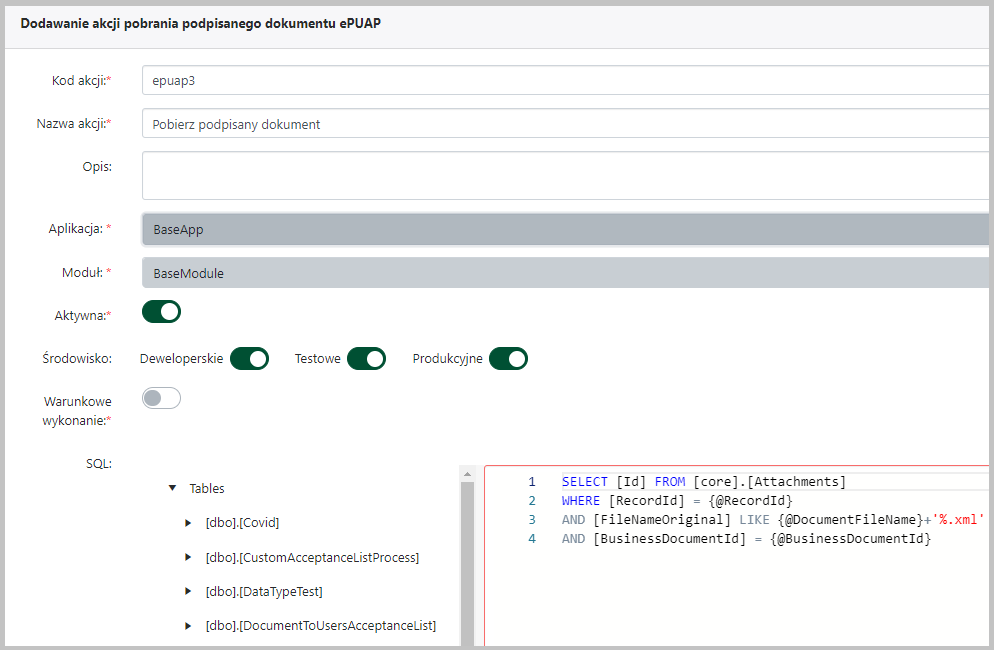Collapse the Tables tree node arrow
Image resolution: width=994 pixels, height=650 pixels.
[x=173, y=489]
